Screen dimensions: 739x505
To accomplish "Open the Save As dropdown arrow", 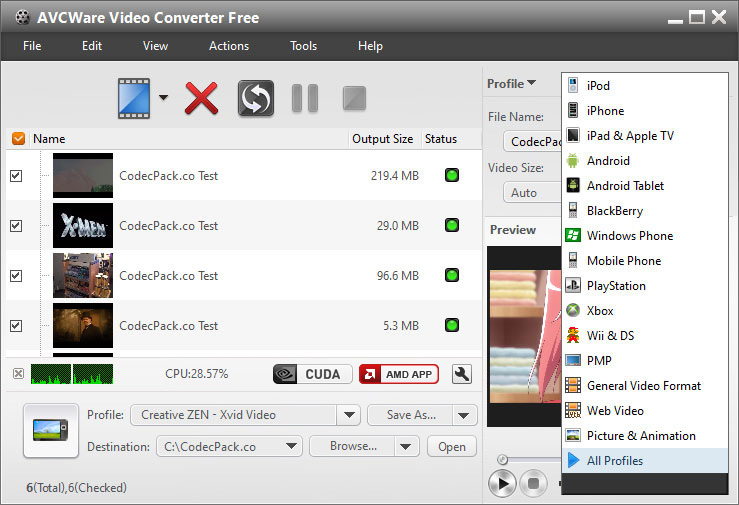I will tap(464, 415).
